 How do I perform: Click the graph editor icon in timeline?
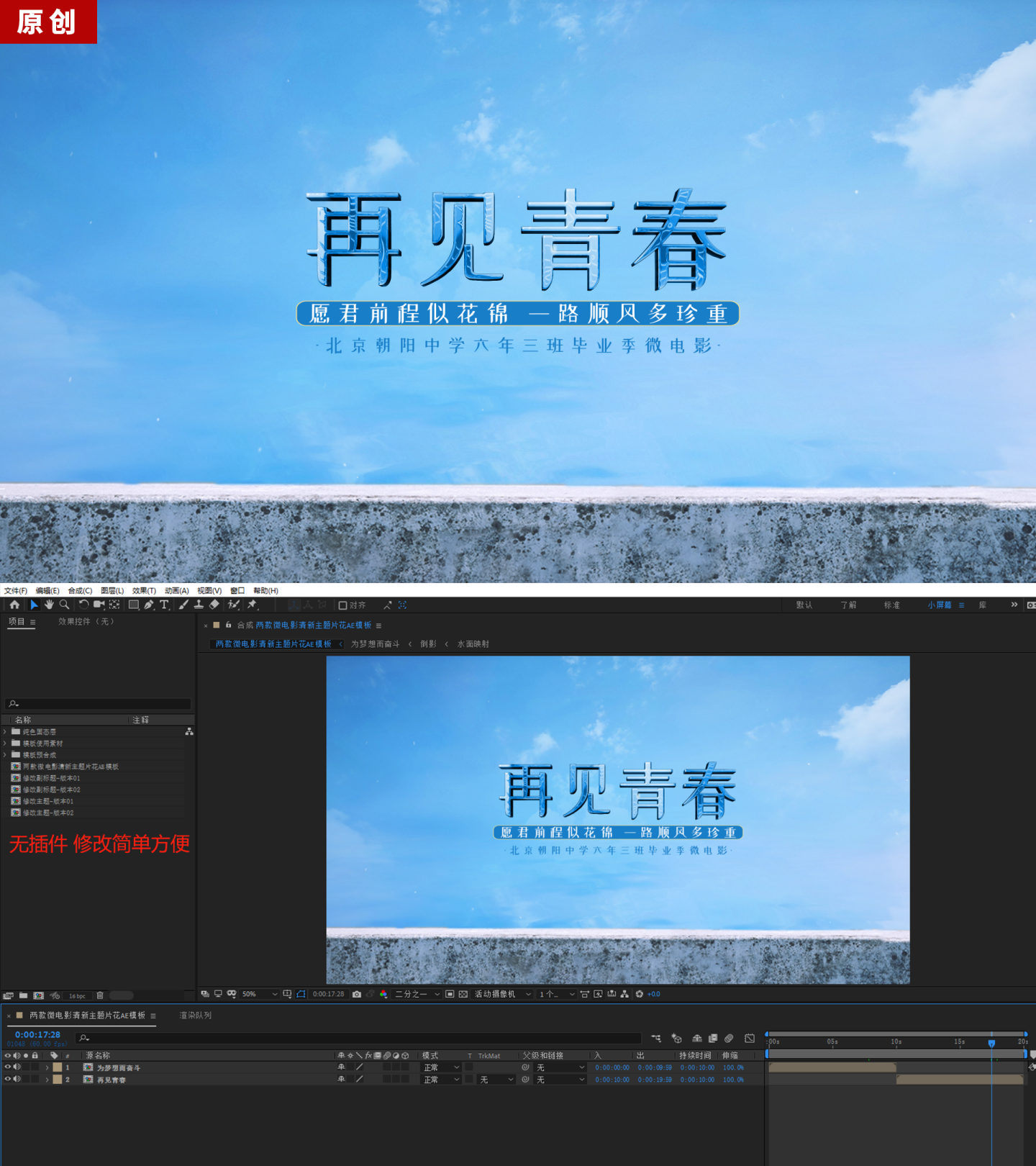(x=750, y=1038)
